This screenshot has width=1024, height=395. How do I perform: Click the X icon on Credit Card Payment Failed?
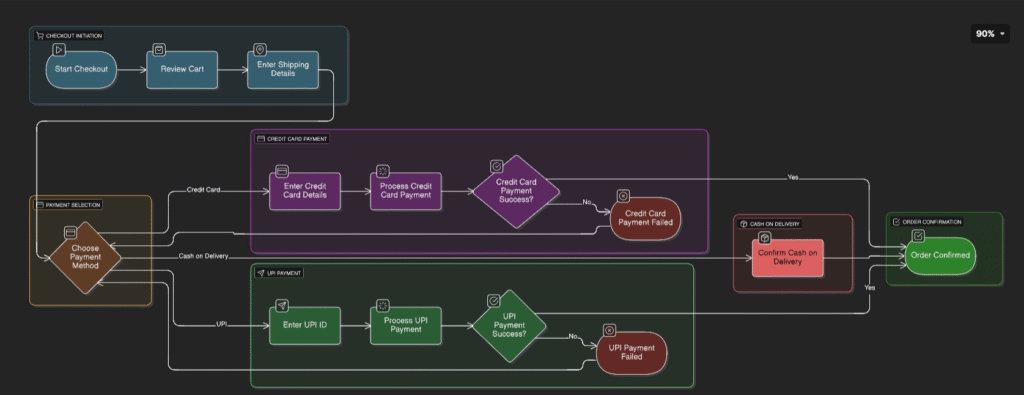coord(623,195)
